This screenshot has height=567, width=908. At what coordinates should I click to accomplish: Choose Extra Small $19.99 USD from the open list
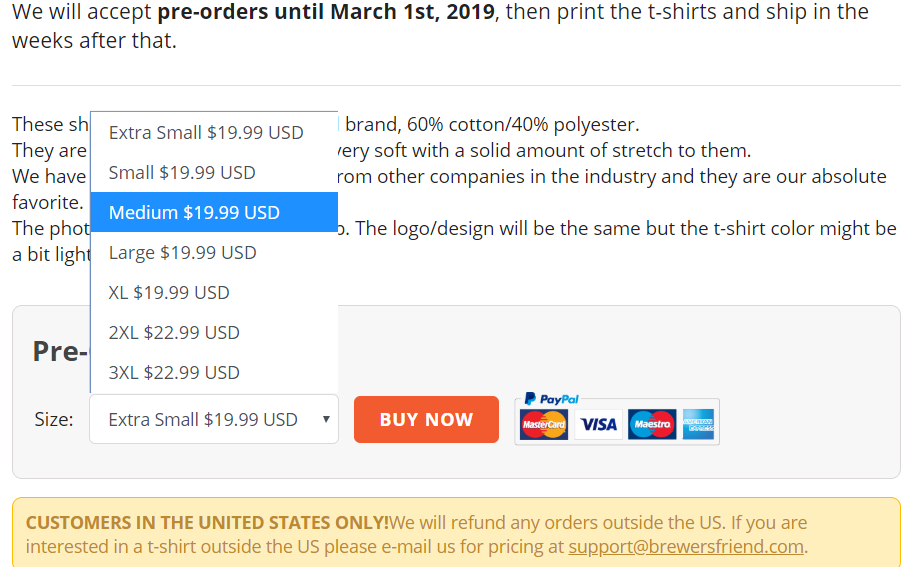[x=206, y=132]
